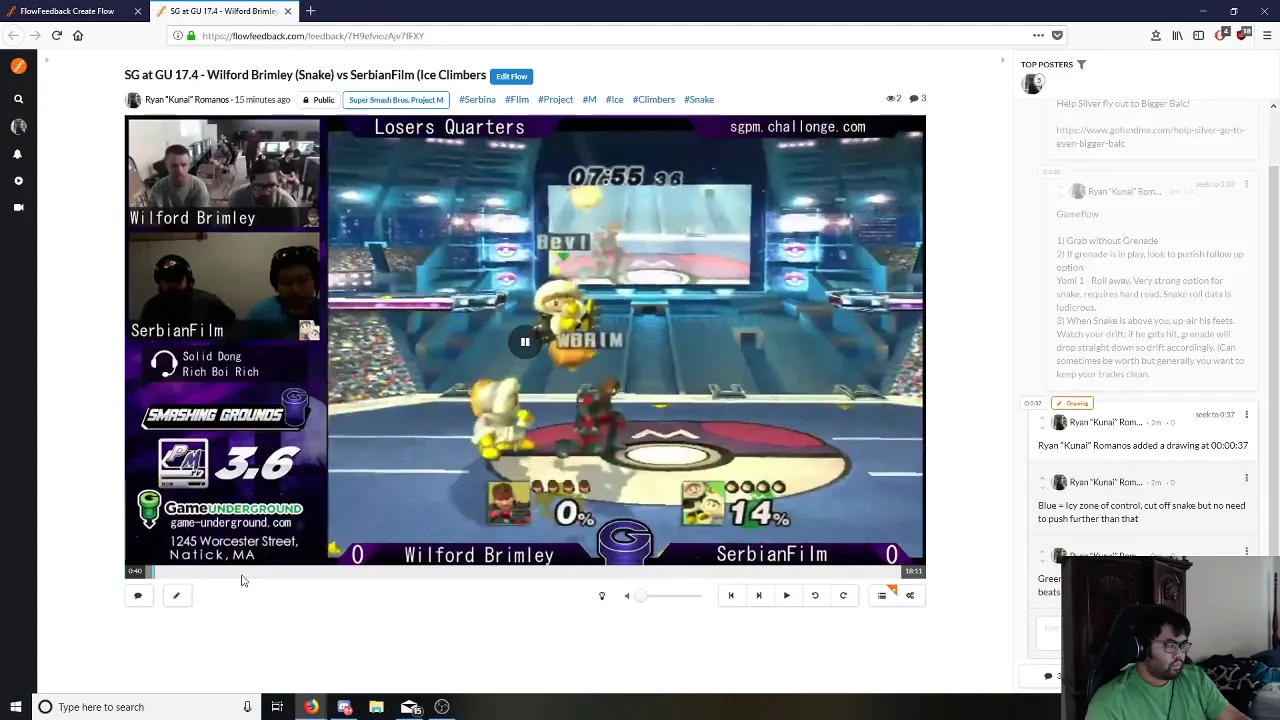Image resolution: width=1280 pixels, height=720 pixels.
Task: Click the comment bubble button below the video
Action: click(x=138, y=596)
